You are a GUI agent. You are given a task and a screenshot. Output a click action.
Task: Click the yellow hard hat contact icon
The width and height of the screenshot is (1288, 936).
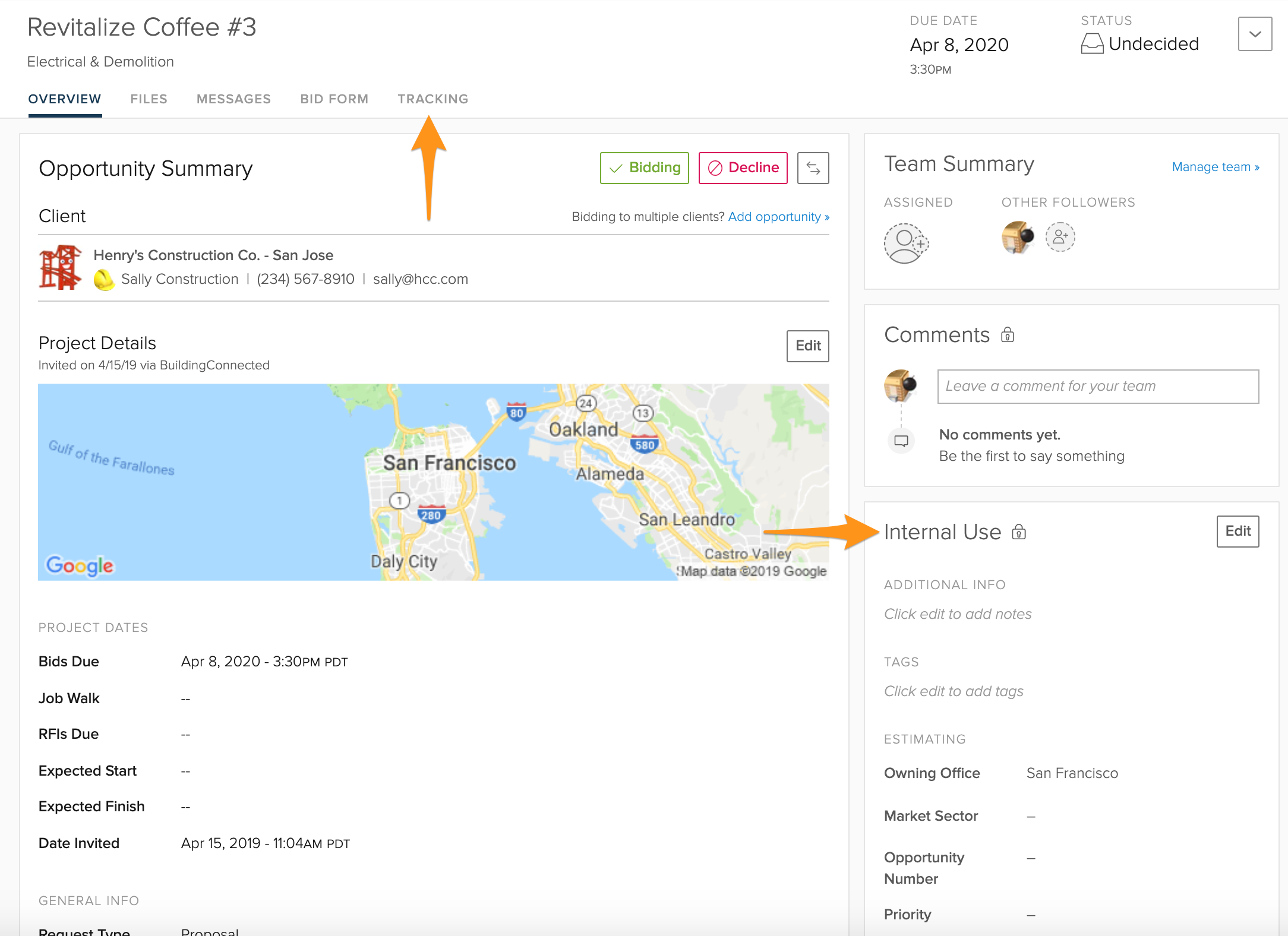(104, 279)
